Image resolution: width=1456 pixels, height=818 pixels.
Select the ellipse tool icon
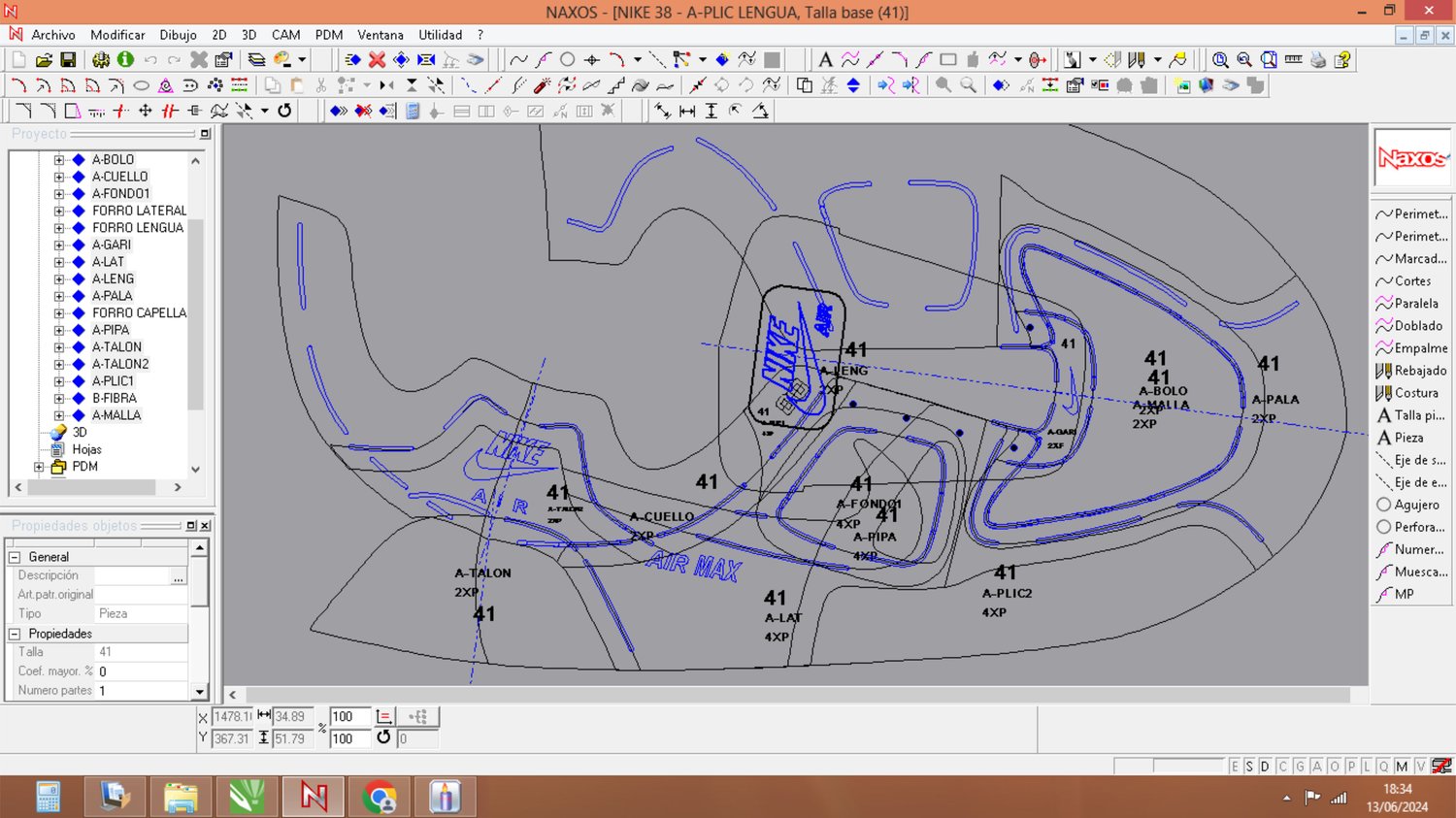[x=142, y=85]
